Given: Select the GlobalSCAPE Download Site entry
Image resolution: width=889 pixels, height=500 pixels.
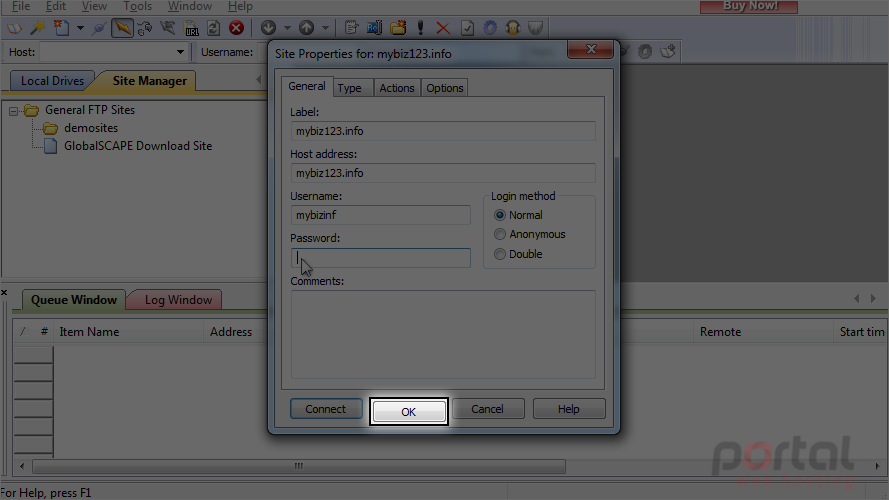Looking at the screenshot, I should coord(138,146).
